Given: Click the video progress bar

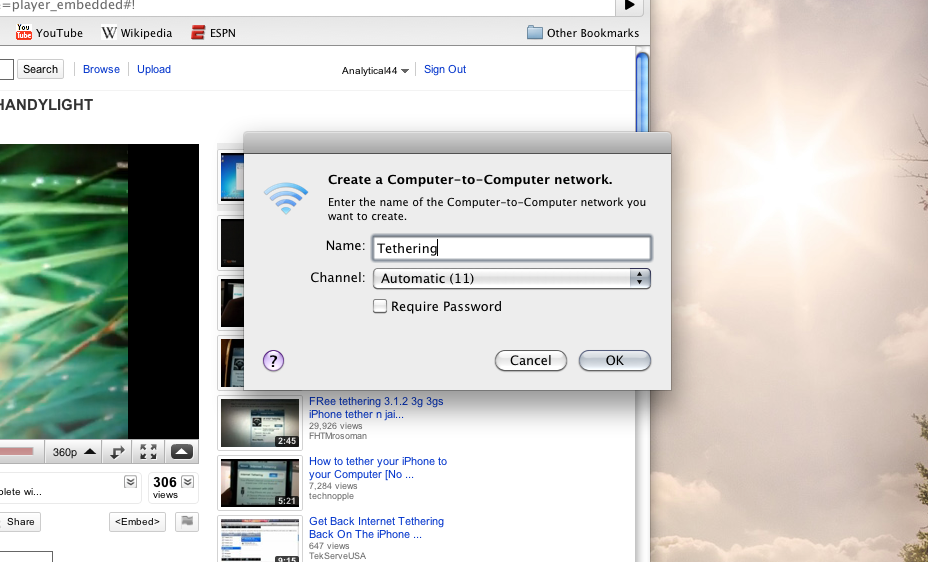Looking at the screenshot, I should point(17,451).
